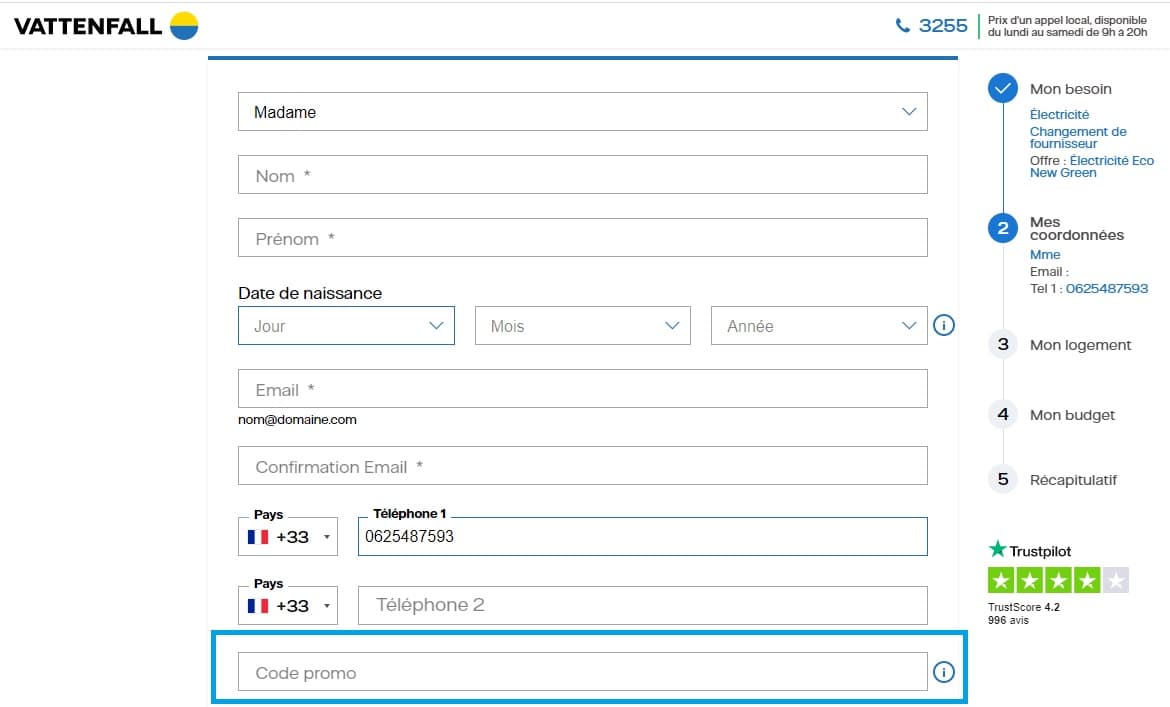Open the info tooltip beside Code promo
The image size is (1170, 707).
coord(944,672)
